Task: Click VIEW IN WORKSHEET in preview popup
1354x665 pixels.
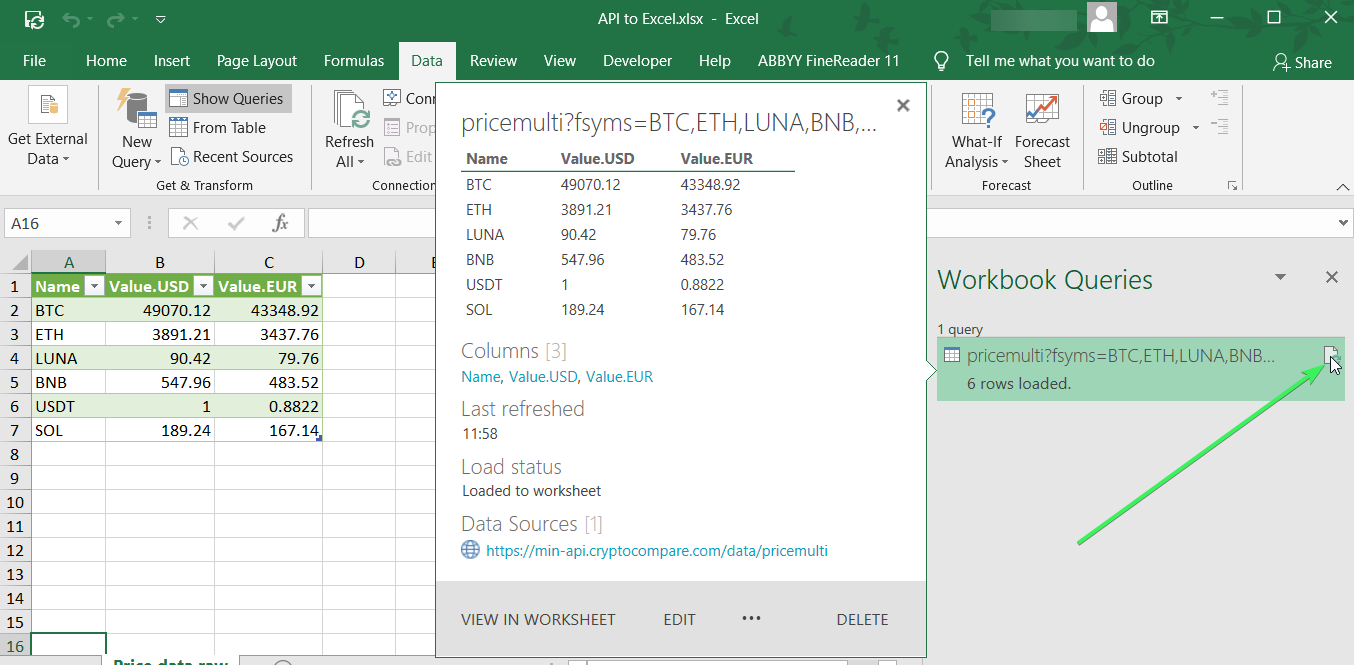Action: pyautogui.click(x=538, y=619)
